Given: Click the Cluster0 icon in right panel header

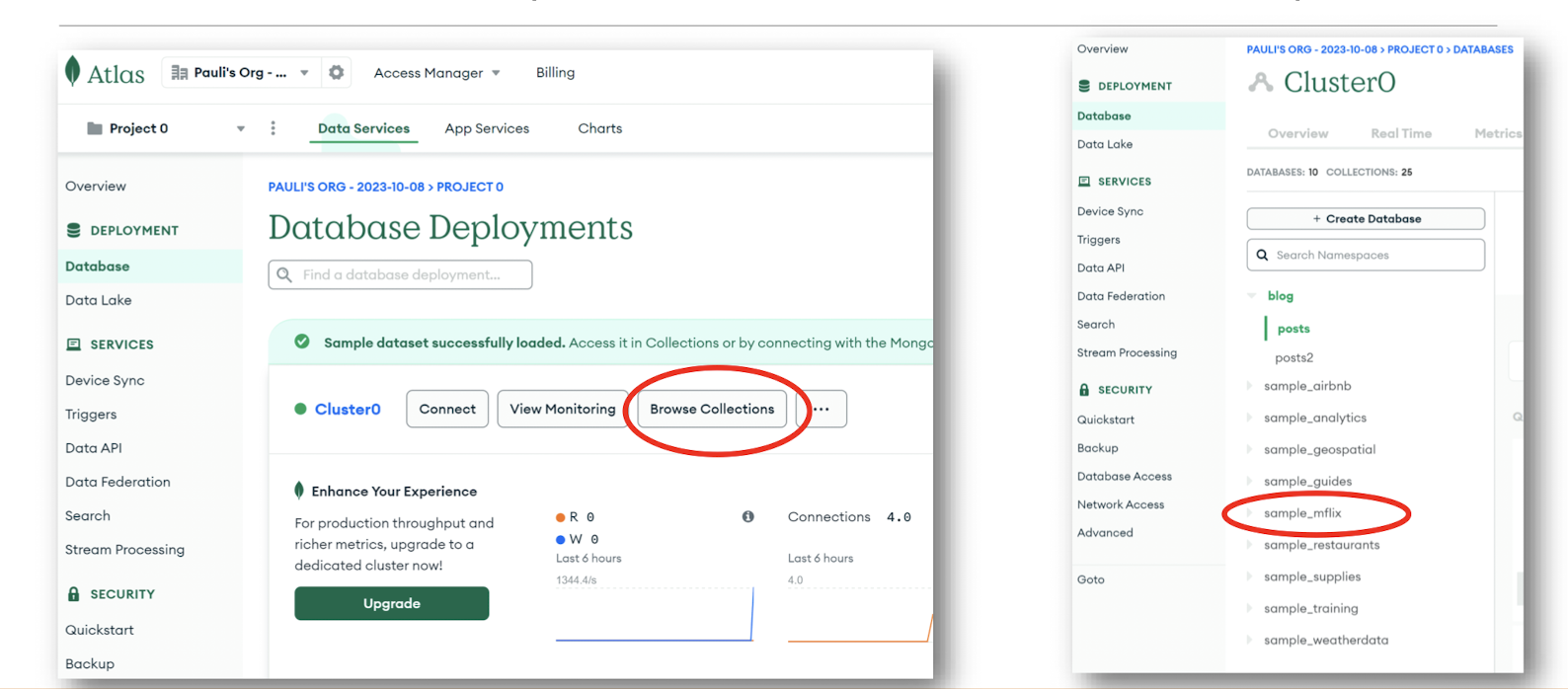Looking at the screenshot, I should pos(1260,82).
